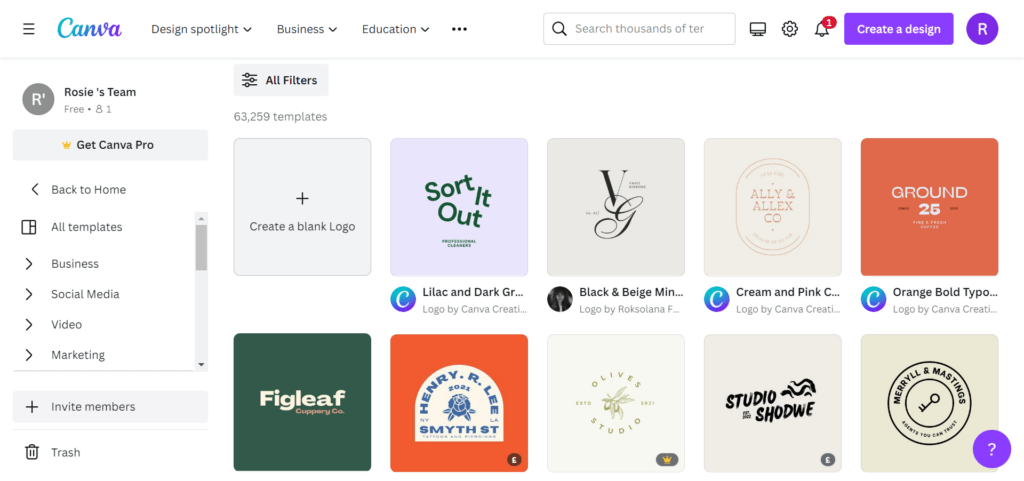Open the All Filters panel
The image size is (1024, 481).
[281, 80]
